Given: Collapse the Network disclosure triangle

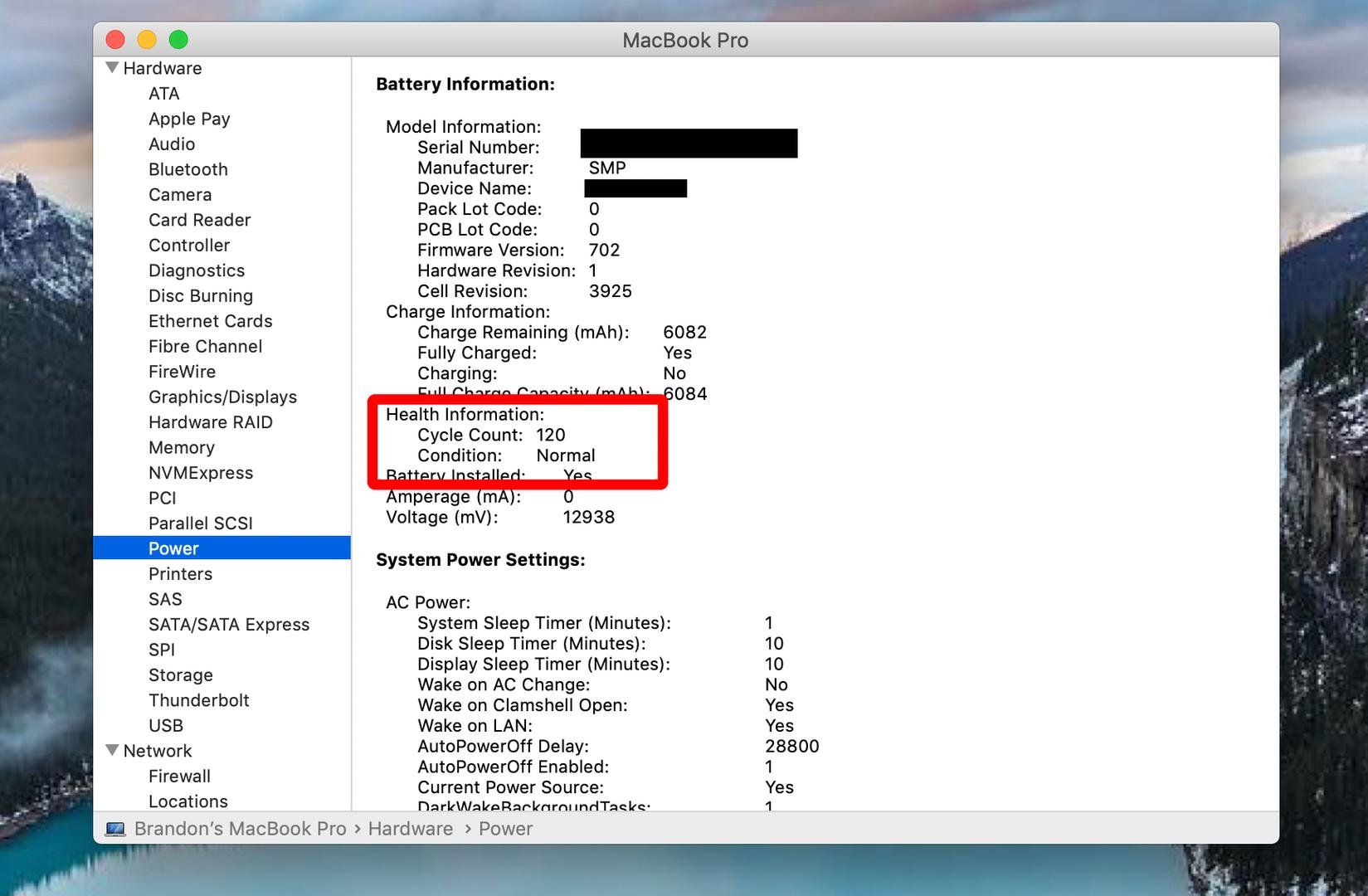Looking at the screenshot, I should 113,750.
